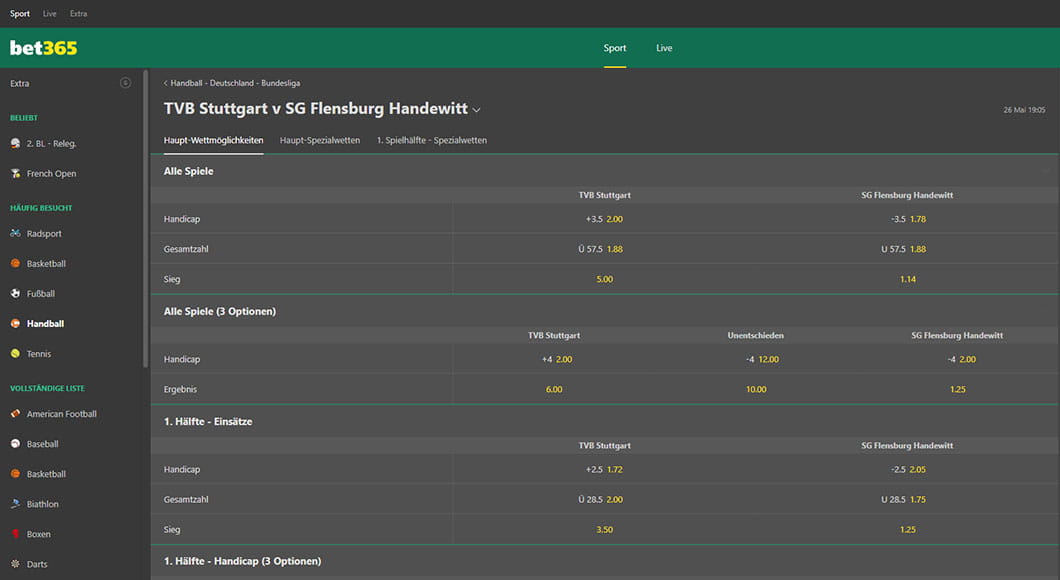Click the Baseball icon

pyautogui.click(x=15, y=443)
